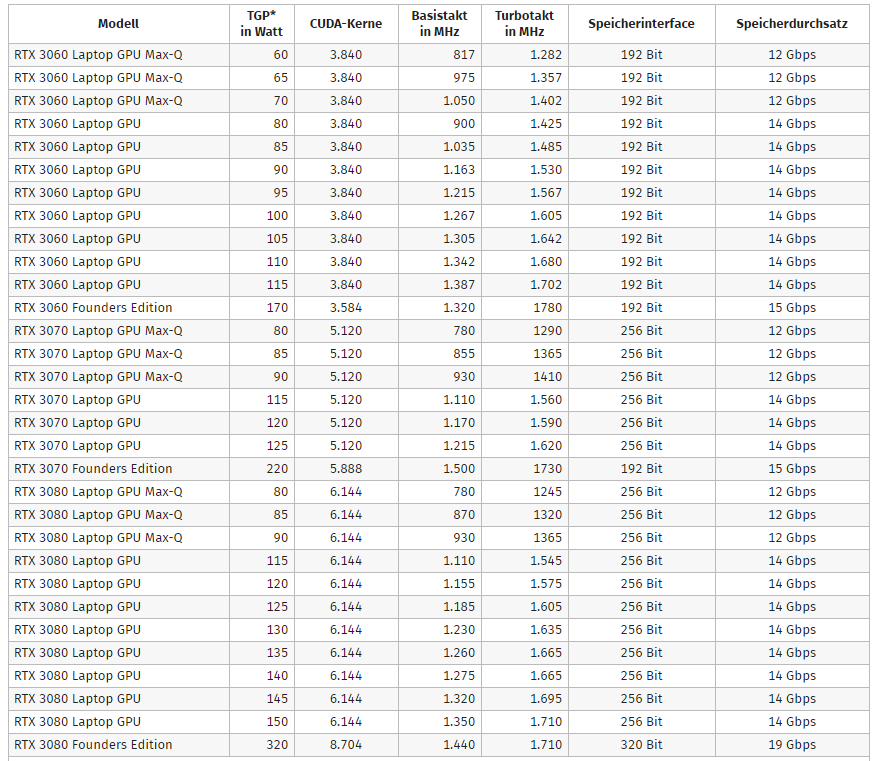This screenshot has width=879, height=761.
Task: Click the 3.584 CUDA-Kerne cell
Action: point(346,308)
